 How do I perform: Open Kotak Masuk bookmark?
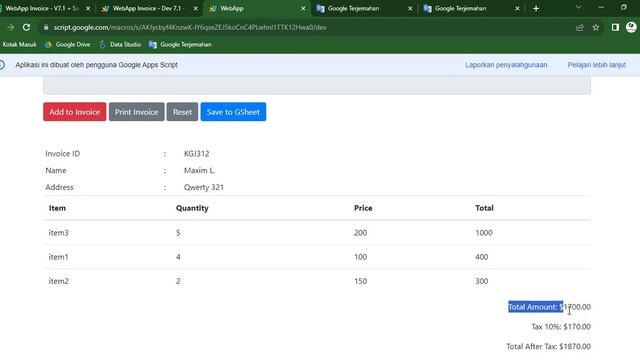click(19, 44)
